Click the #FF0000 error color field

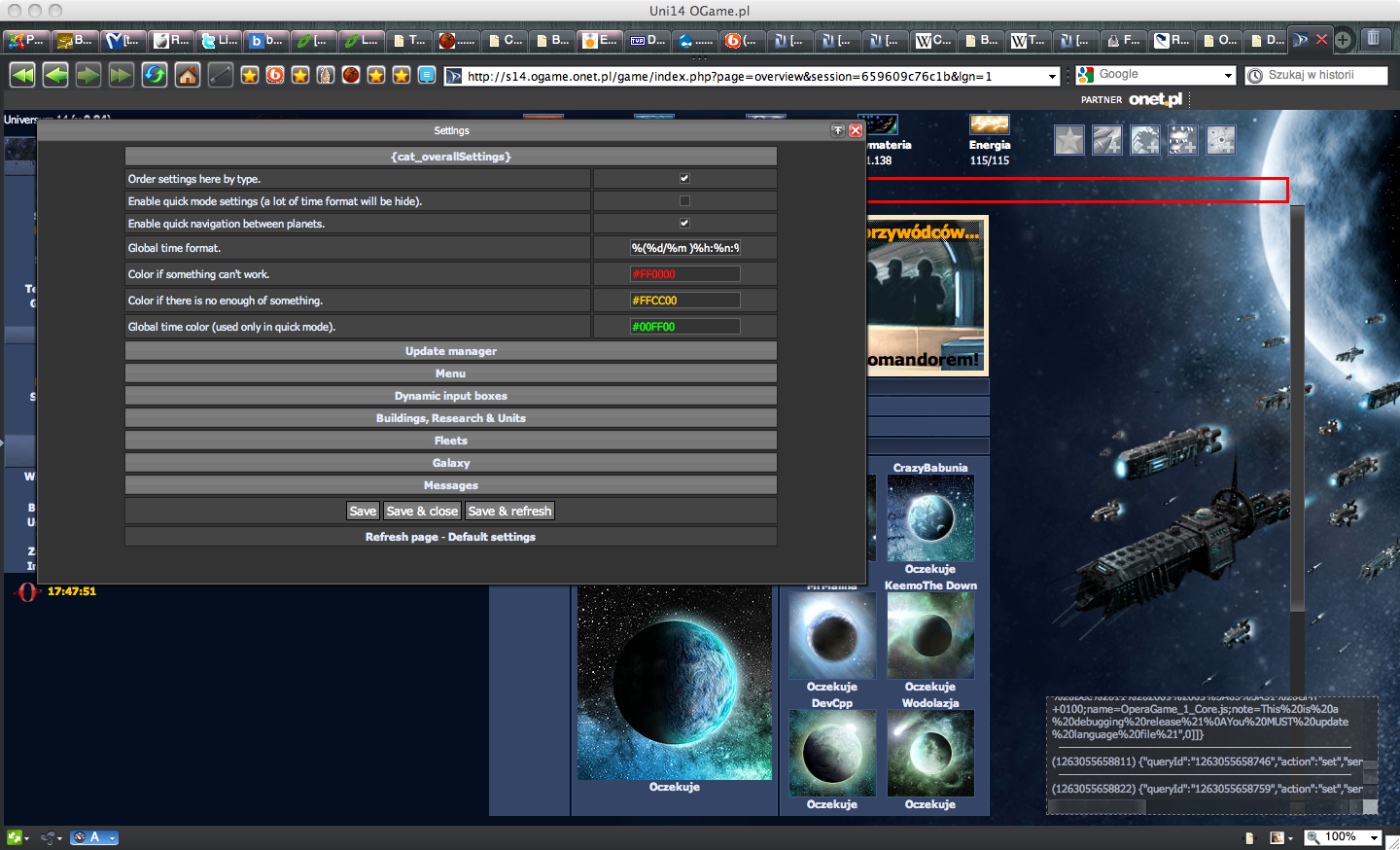click(684, 274)
